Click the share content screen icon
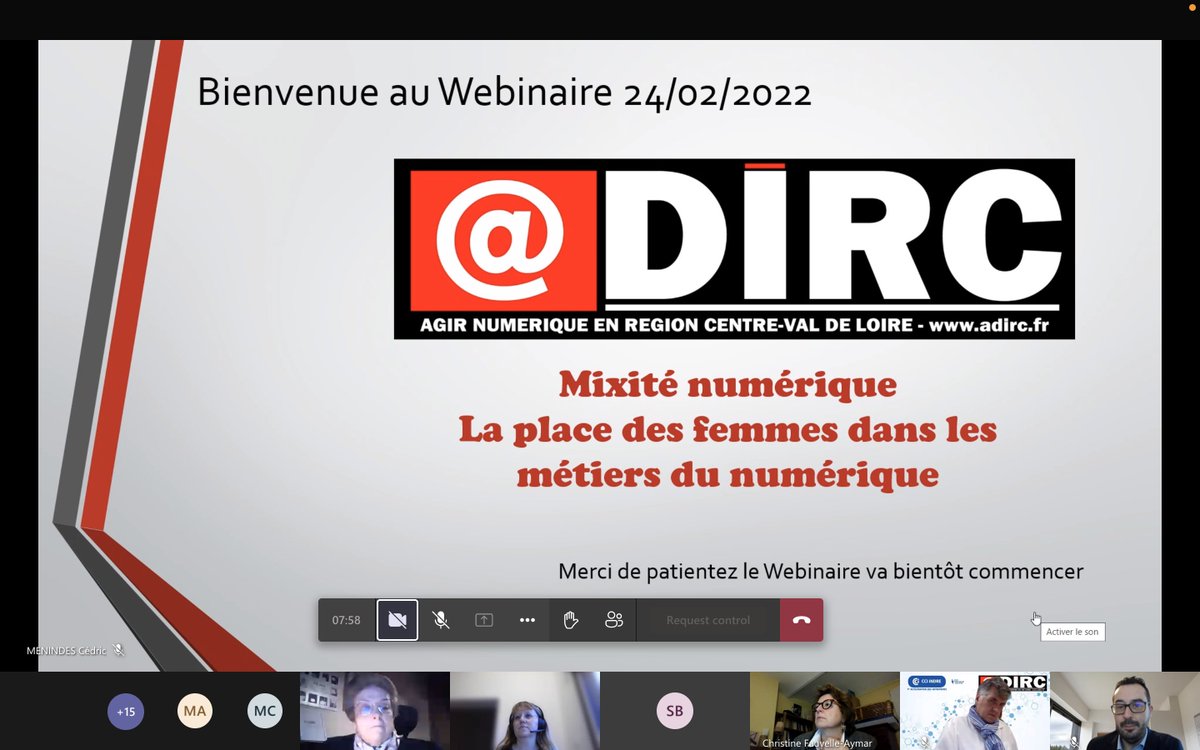Screen dimensions: 1200x750 click(484, 620)
